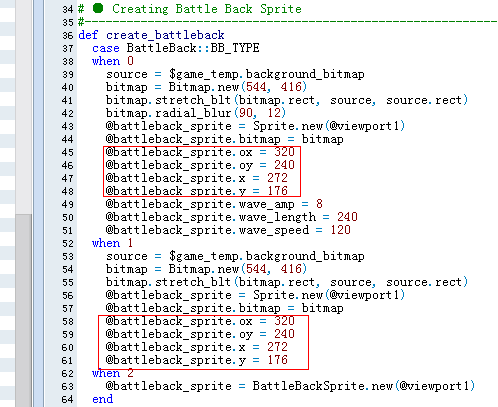This screenshot has height=407, width=498.
Task: Click "@battleback_sprite.bitmap = bitmap" on line 57
Action: tap(225, 308)
